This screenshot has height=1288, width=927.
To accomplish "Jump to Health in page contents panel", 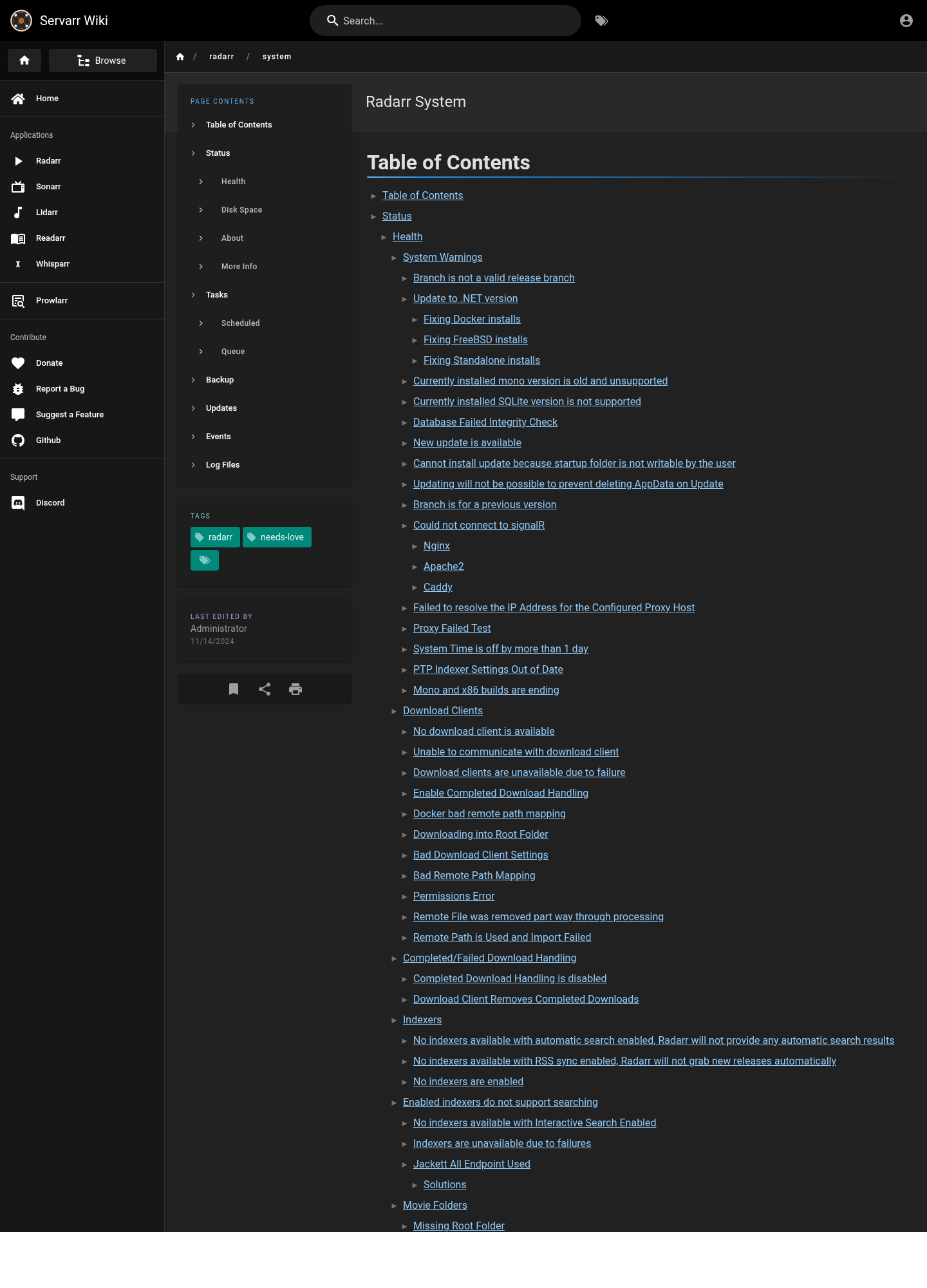I will pyautogui.click(x=265, y=182).
